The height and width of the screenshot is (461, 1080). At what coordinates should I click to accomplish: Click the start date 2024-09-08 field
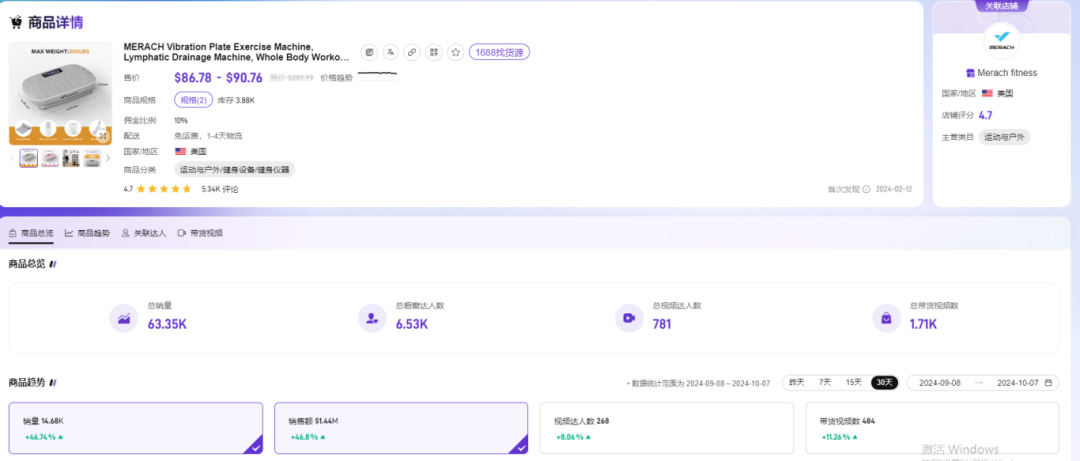pos(939,382)
